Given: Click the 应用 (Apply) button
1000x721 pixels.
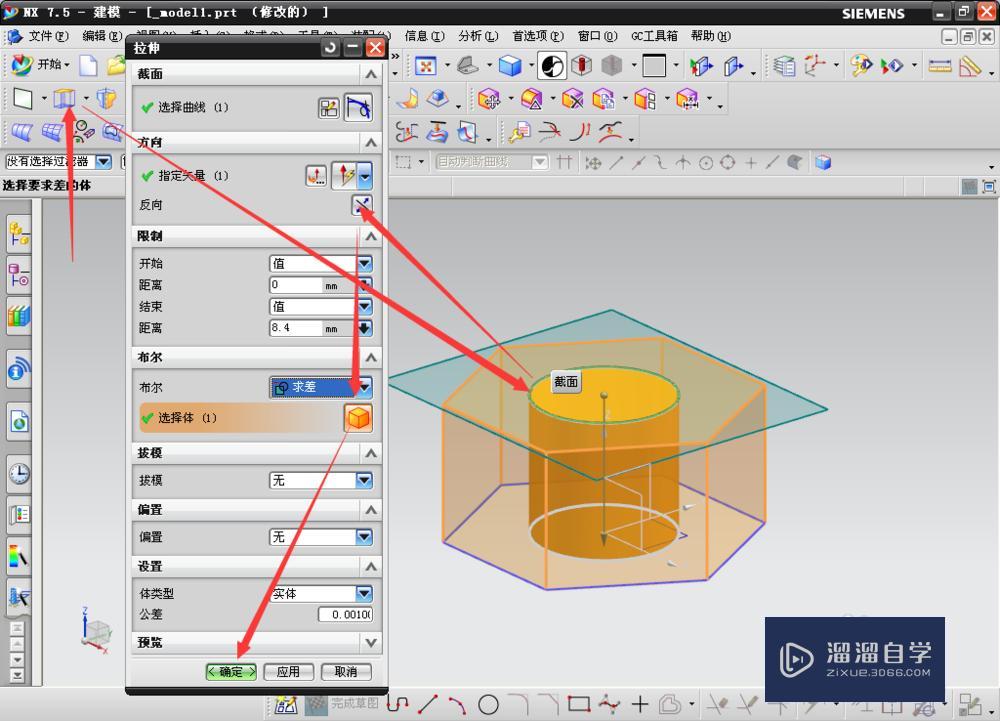Looking at the screenshot, I should coord(288,672).
